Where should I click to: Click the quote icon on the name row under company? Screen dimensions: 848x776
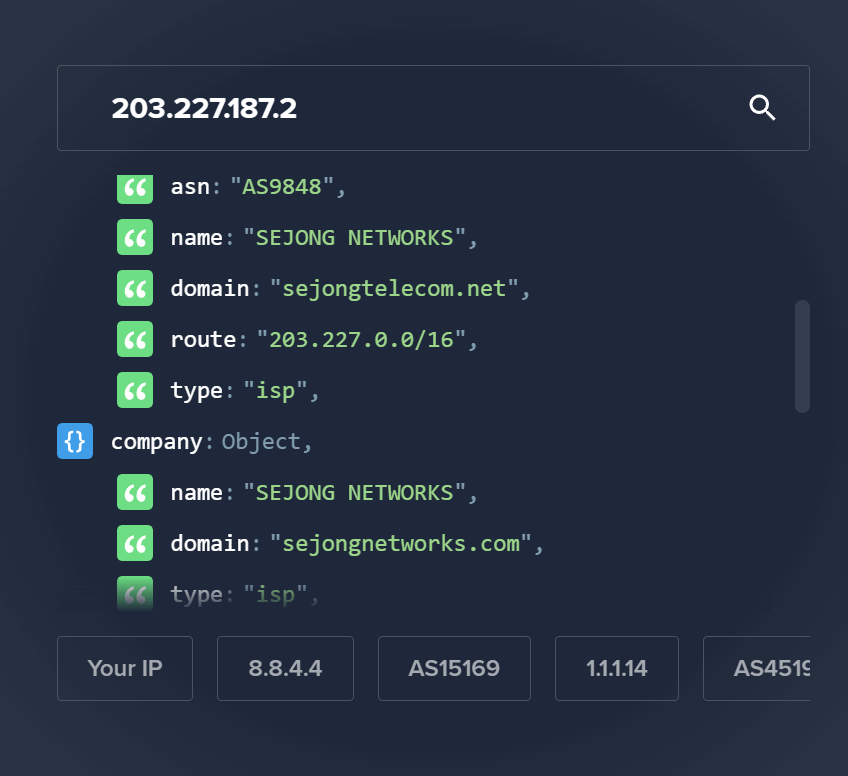[135, 492]
